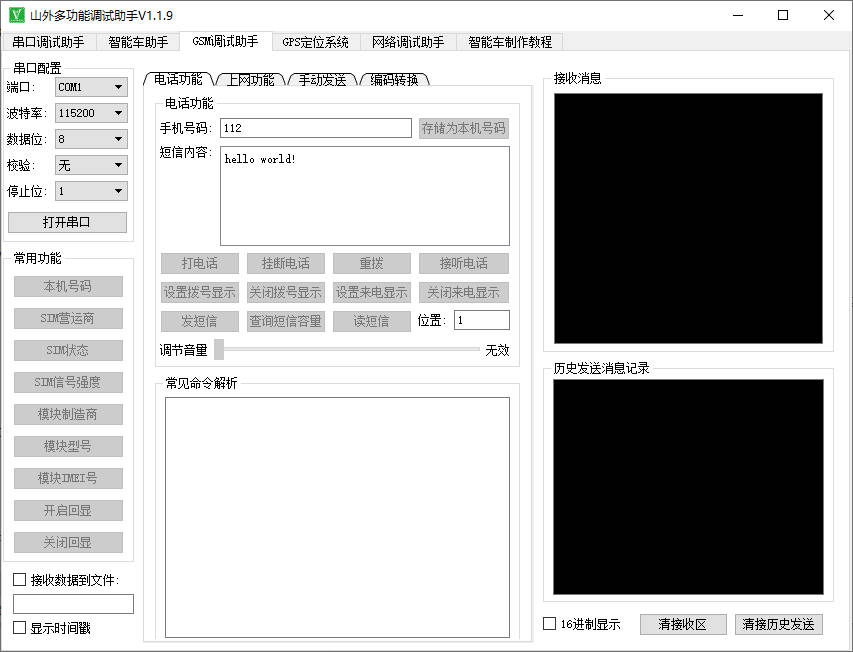This screenshot has width=853, height=652.
Task: Click the 历史发送消息记录 display area
Action: [688, 487]
